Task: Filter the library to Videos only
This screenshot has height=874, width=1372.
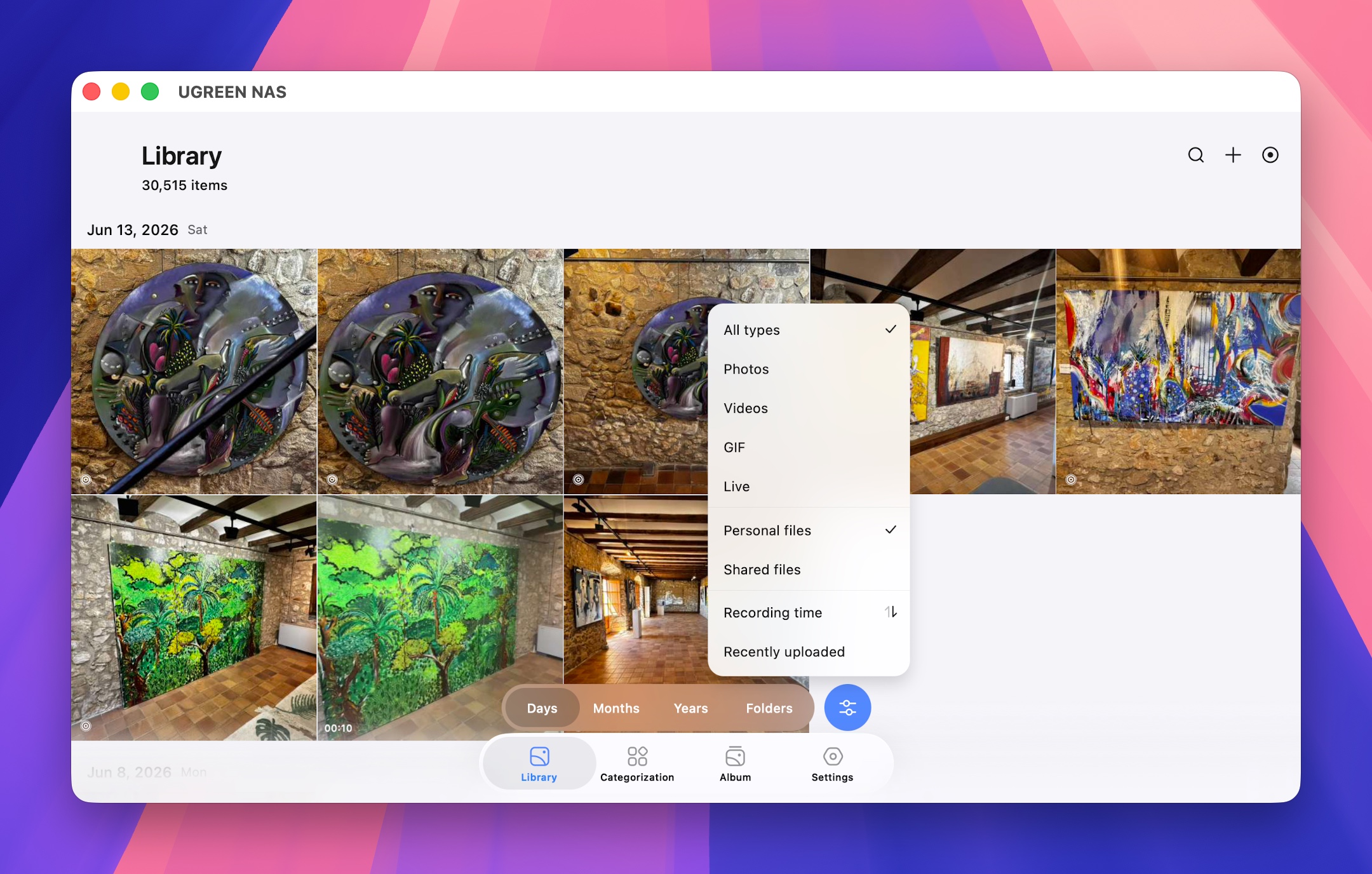Action: coord(809,408)
